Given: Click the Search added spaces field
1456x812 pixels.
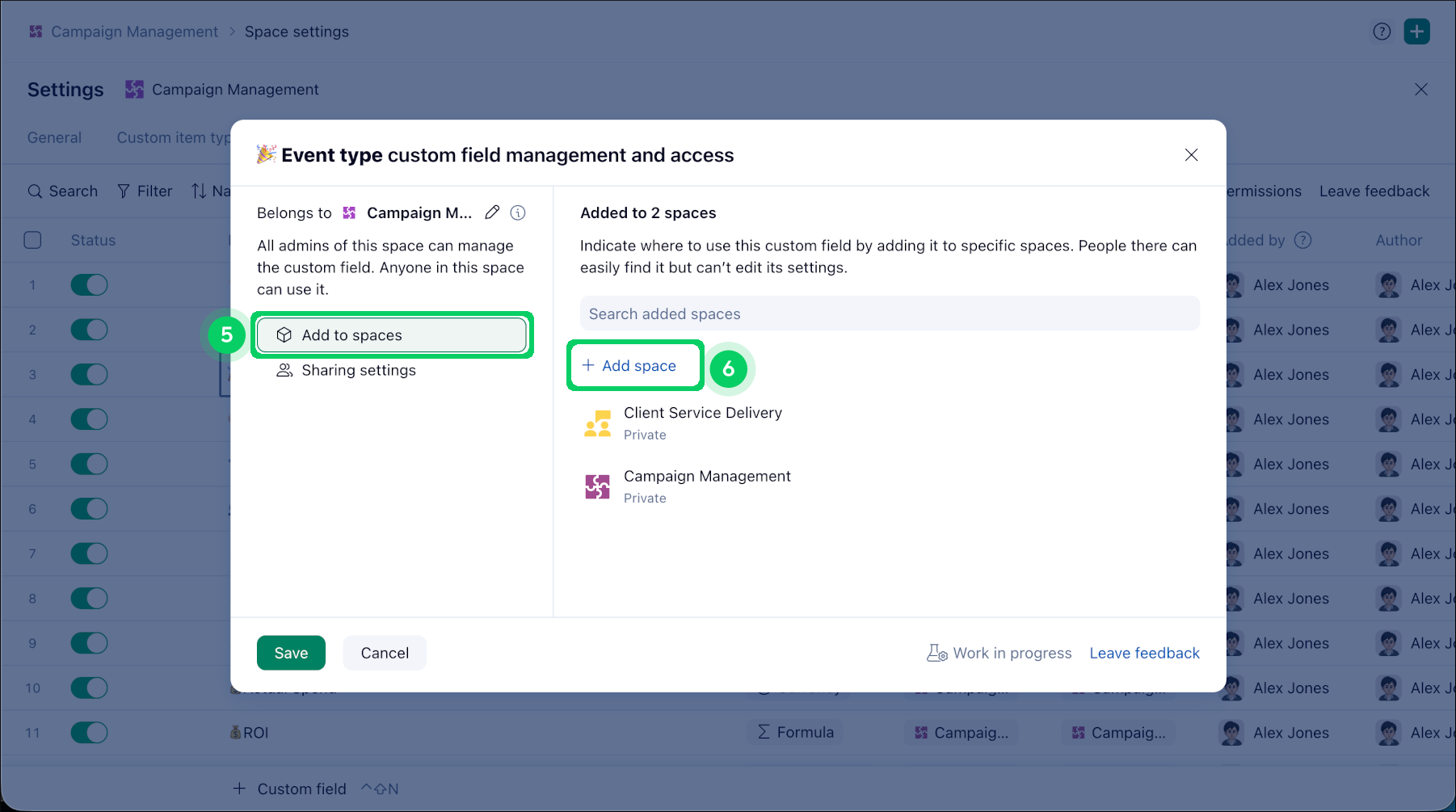Looking at the screenshot, I should coord(890,313).
